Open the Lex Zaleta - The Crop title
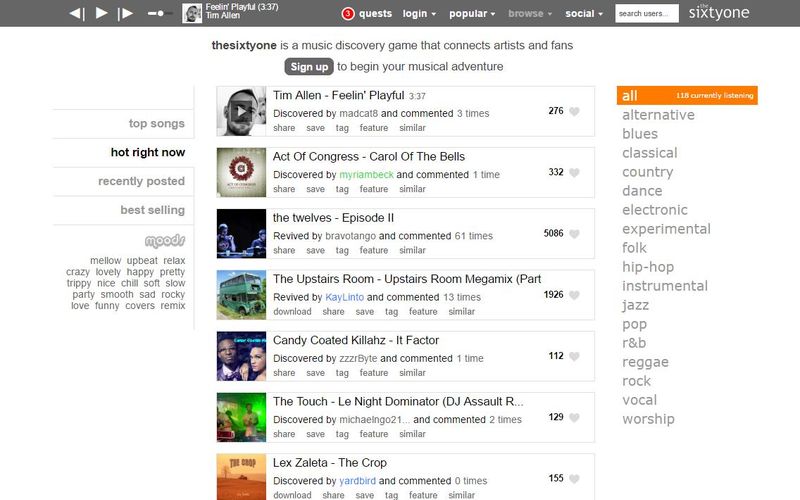 pos(330,463)
